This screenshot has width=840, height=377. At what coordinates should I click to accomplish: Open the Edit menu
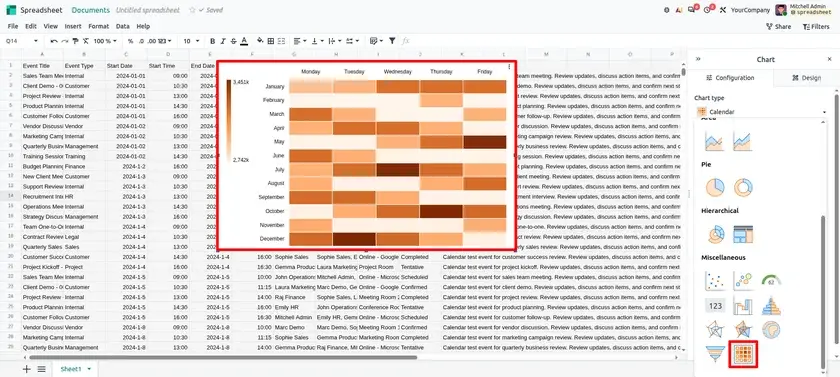pos(31,26)
